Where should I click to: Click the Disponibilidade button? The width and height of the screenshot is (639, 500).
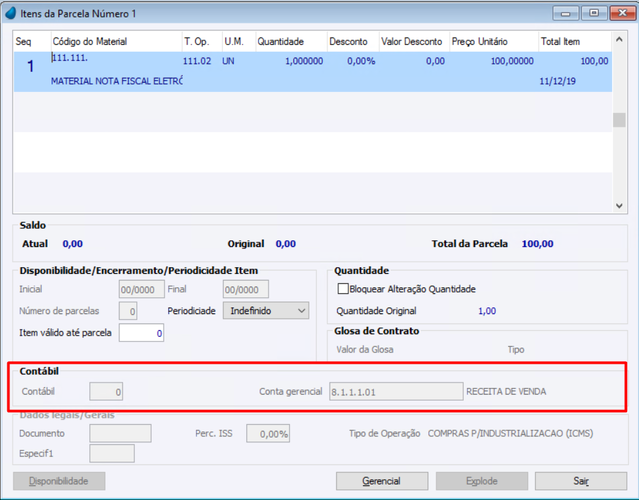point(59,481)
